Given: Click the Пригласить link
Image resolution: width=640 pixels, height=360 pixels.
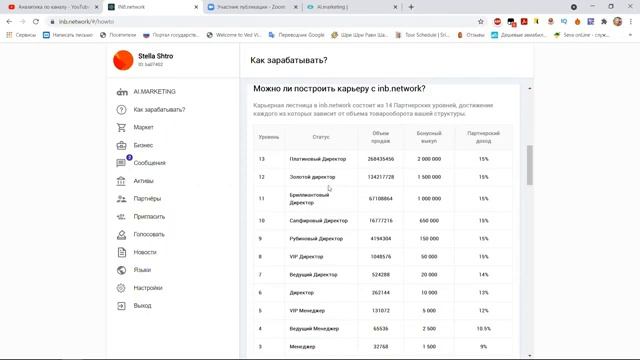Looking at the screenshot, I should (149, 217).
